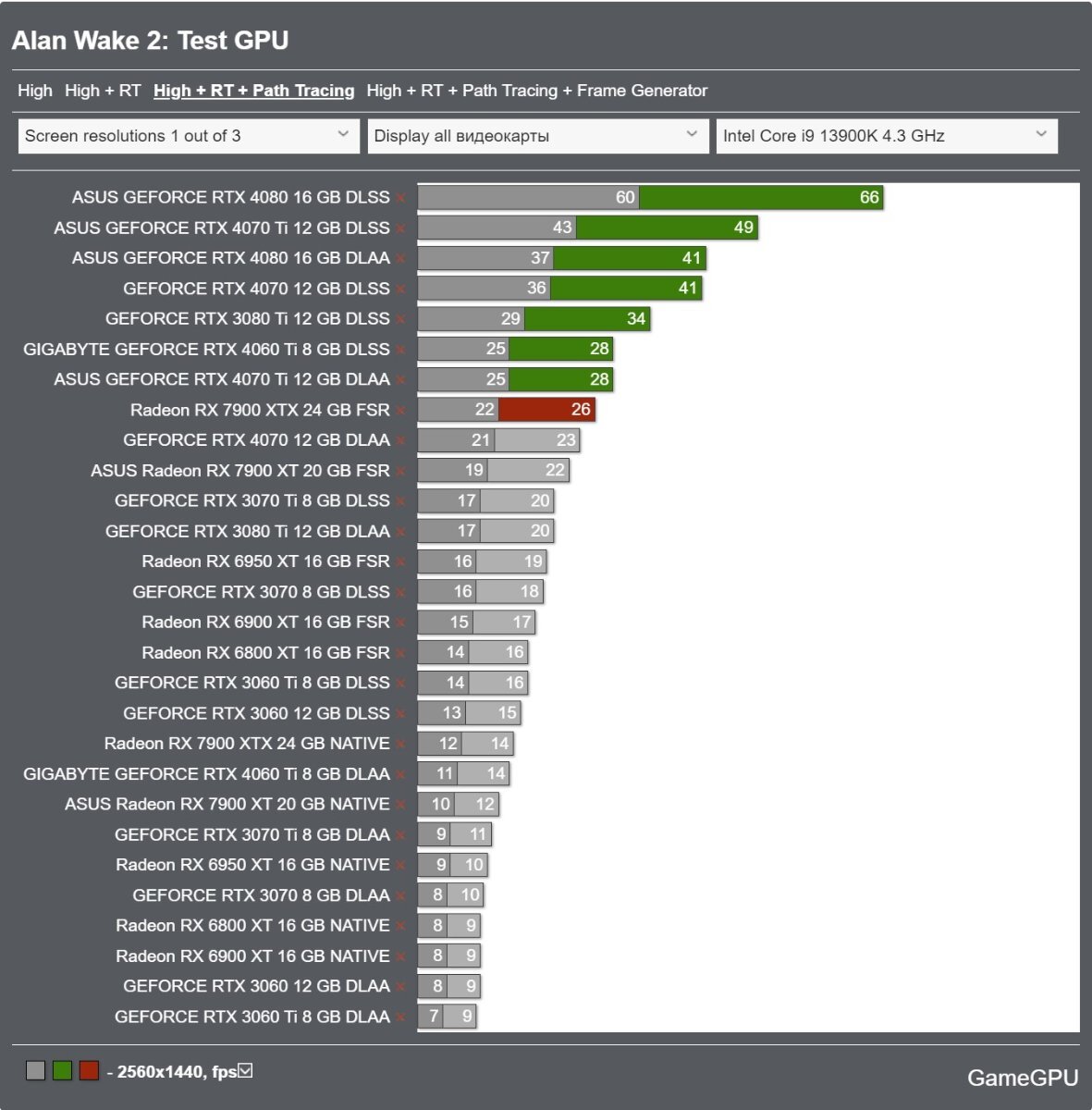This screenshot has width=1092, height=1110.
Task: Remove ASUS GEFORCE RTX 4070 Ti 12 GB DLSS via red x
Action: pyautogui.click(x=400, y=228)
